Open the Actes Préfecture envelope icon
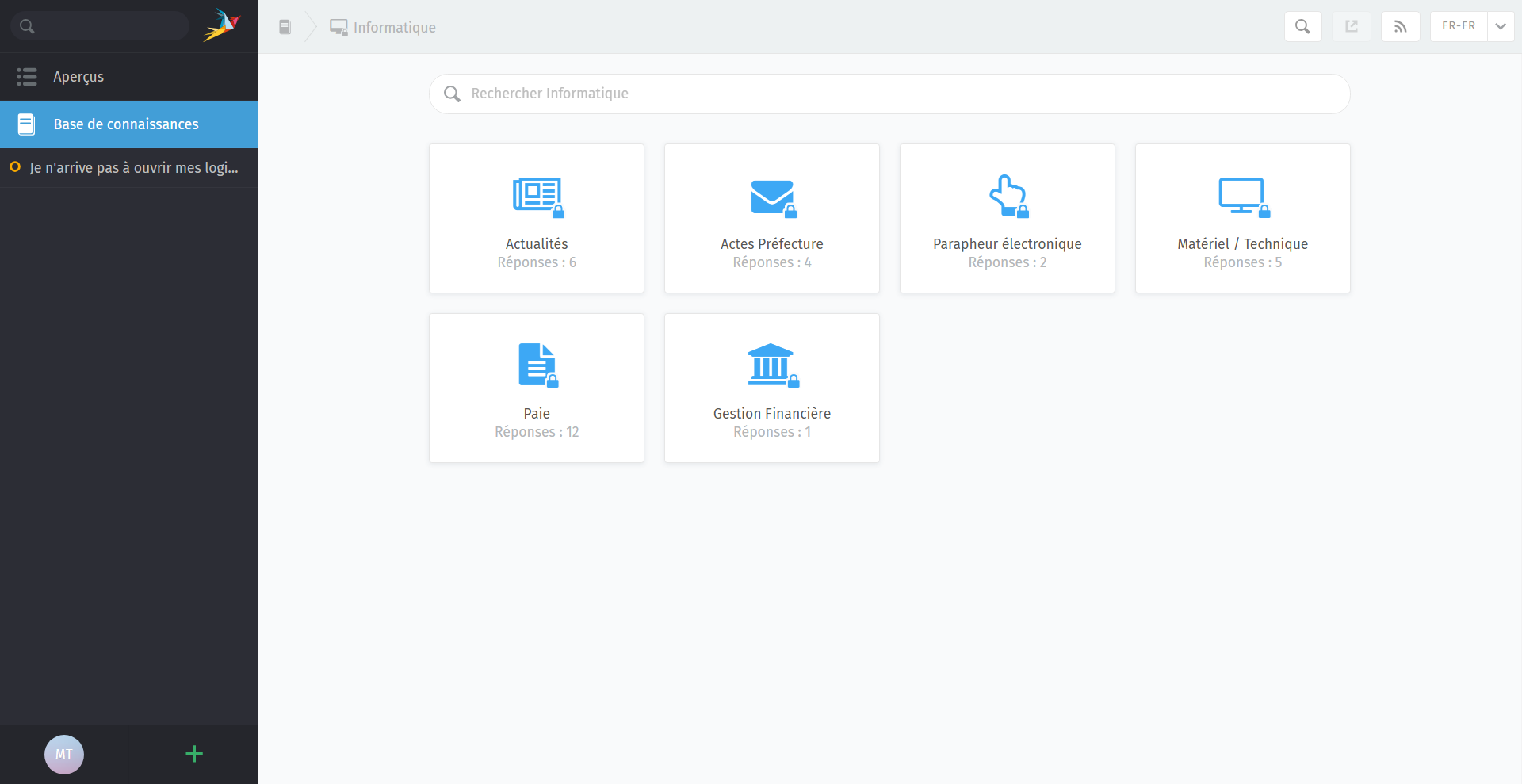 (x=772, y=197)
